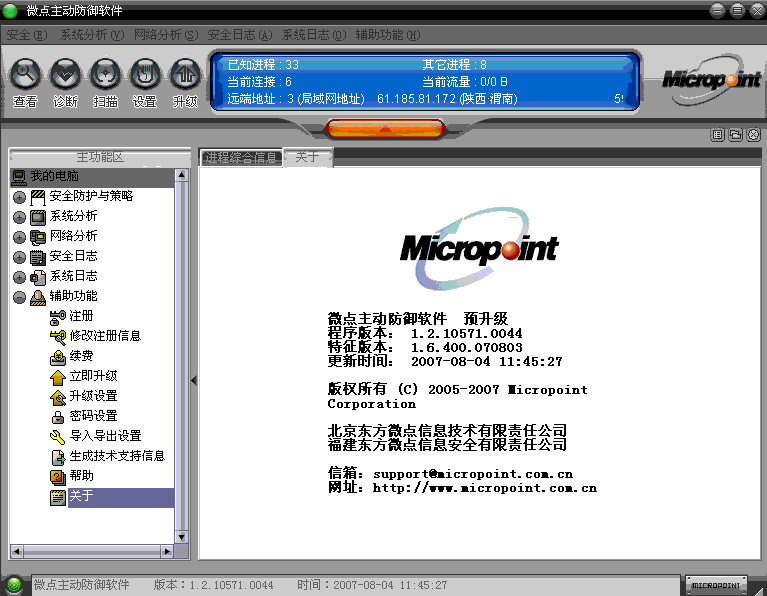Click the 查看 (View) toolbar icon

[x=25, y=76]
